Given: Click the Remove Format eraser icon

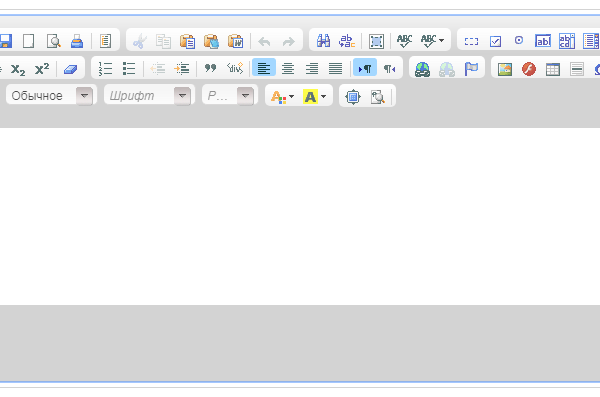Looking at the screenshot, I should click(70, 69).
